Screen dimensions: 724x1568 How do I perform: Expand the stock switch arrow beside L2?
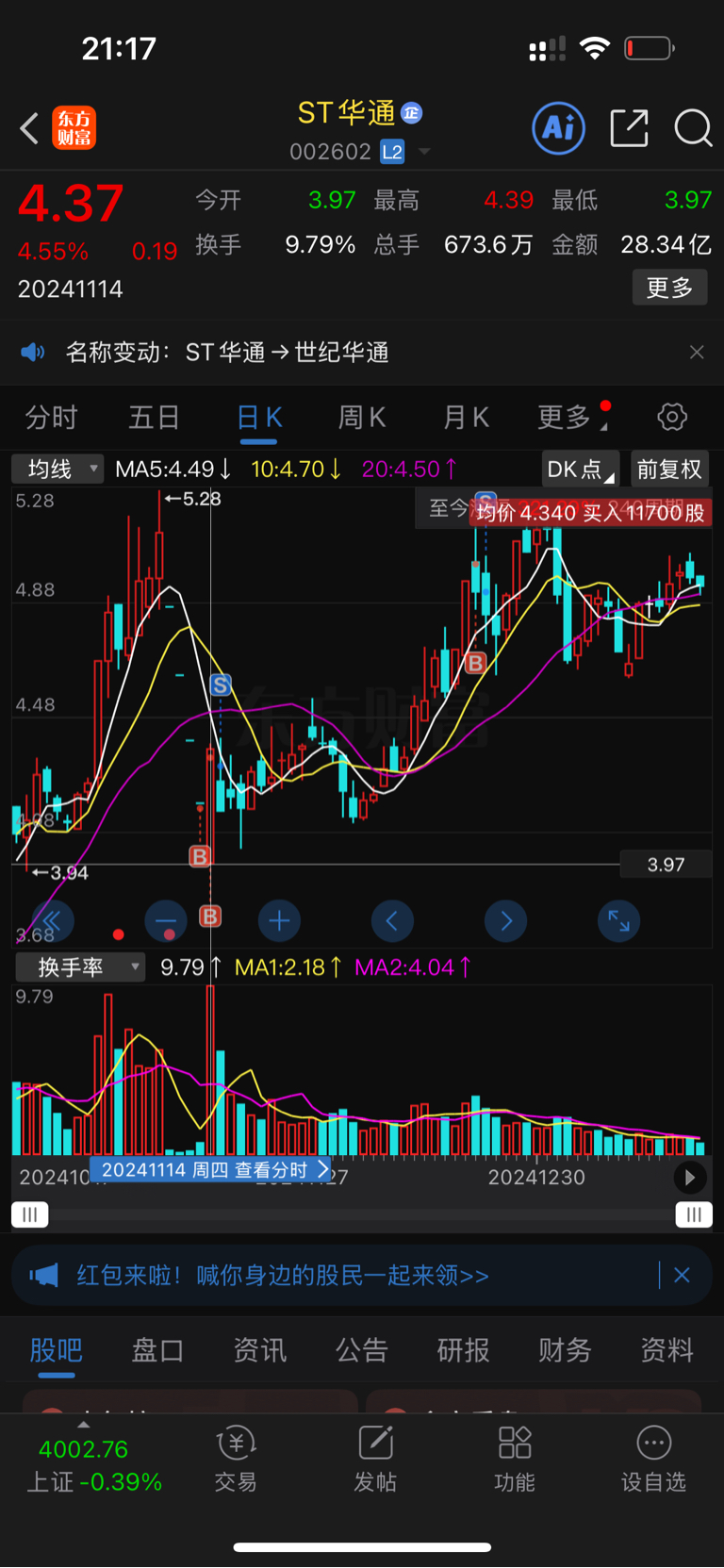424,152
